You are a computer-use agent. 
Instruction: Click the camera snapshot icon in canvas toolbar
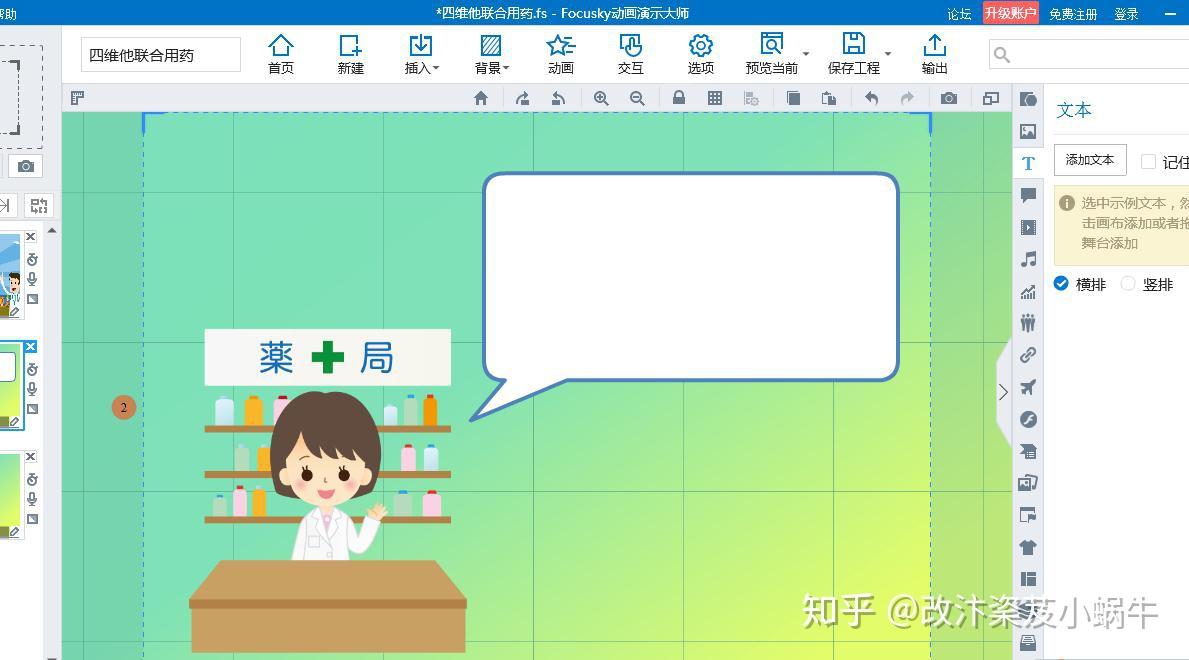click(949, 98)
